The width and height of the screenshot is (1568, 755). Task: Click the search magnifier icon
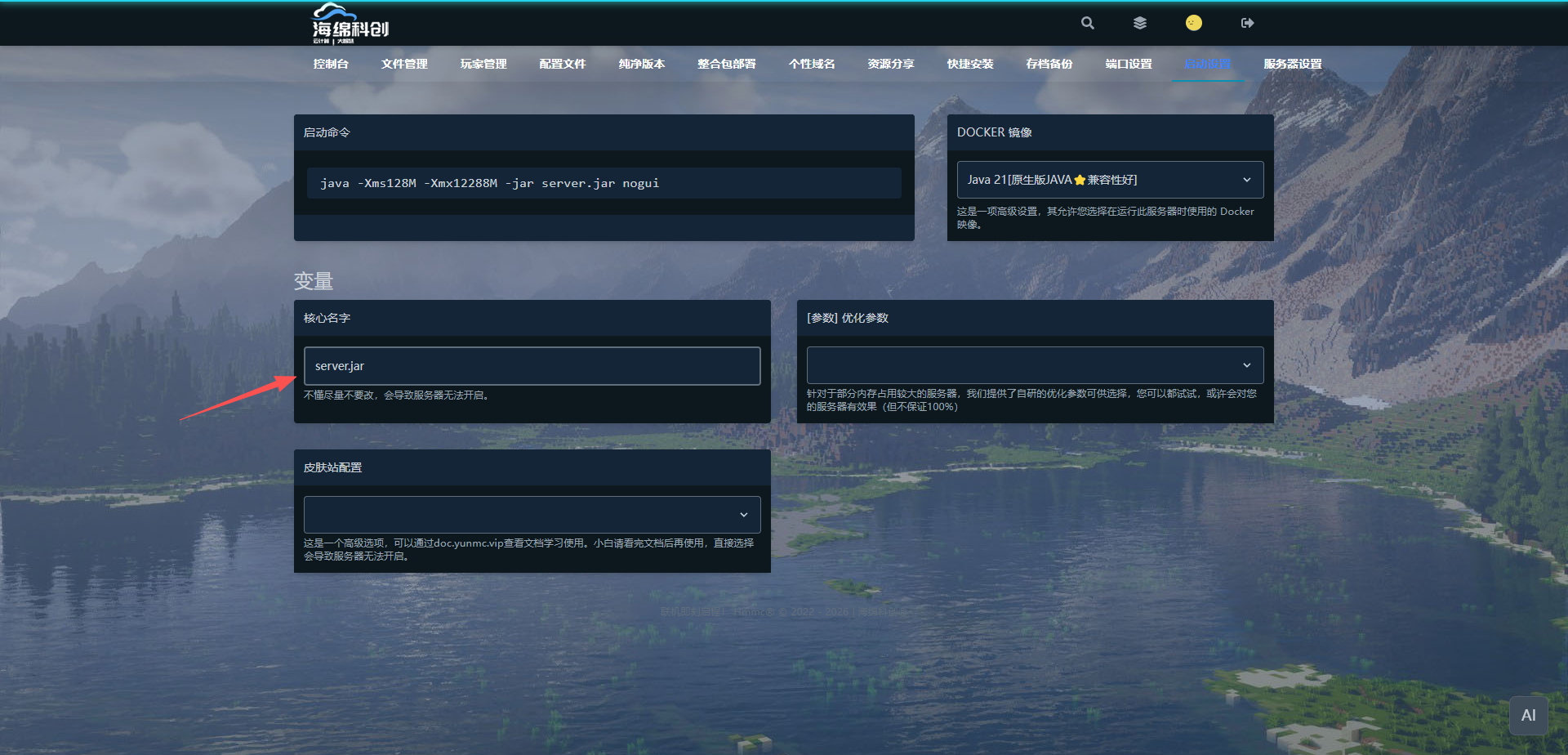pos(1087,23)
